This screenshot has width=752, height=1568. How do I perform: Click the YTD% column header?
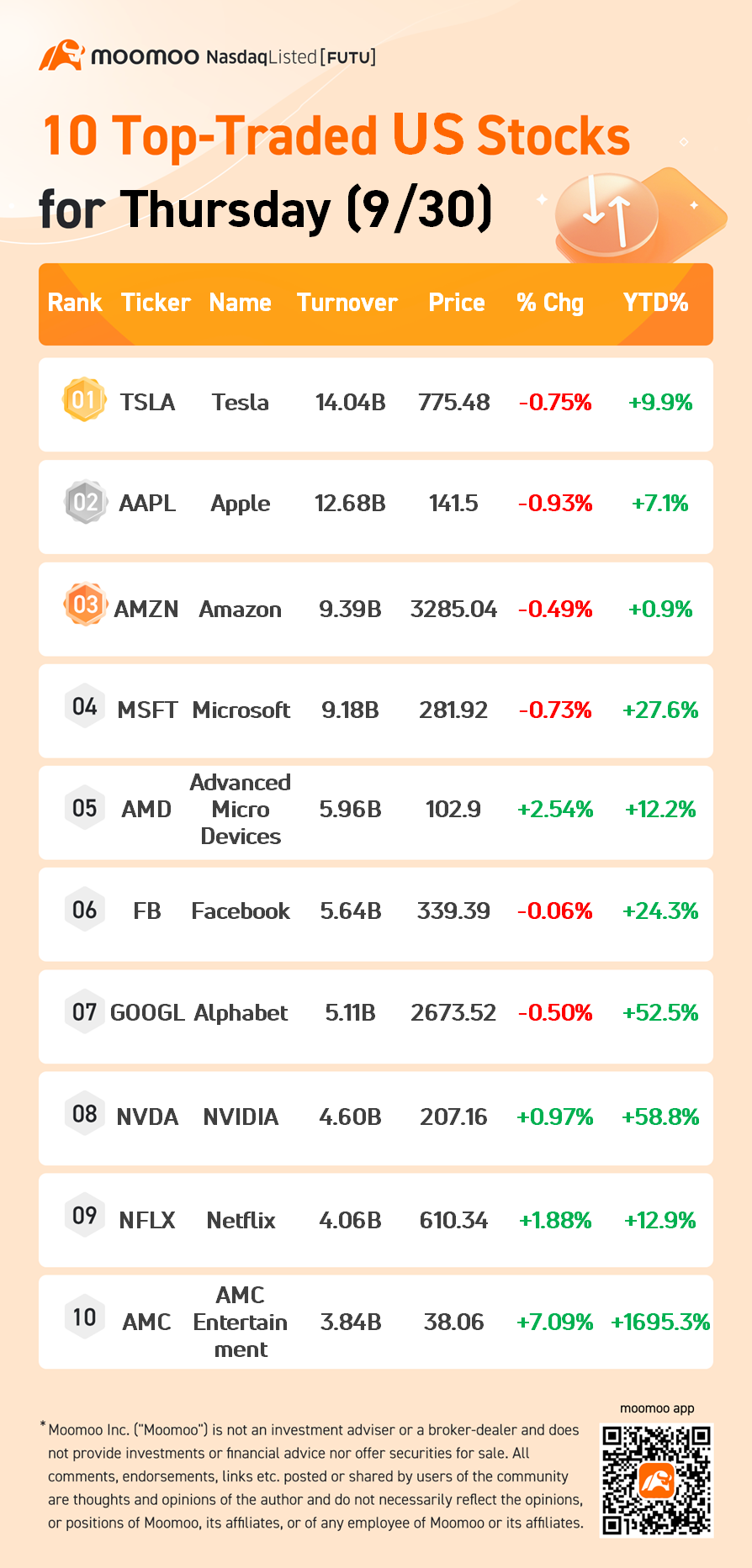point(655,303)
